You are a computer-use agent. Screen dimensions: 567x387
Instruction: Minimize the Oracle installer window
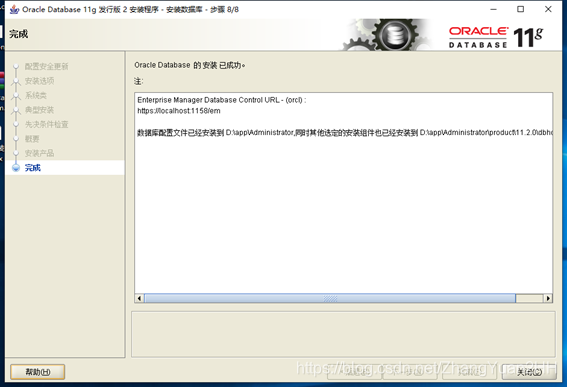(x=494, y=9)
